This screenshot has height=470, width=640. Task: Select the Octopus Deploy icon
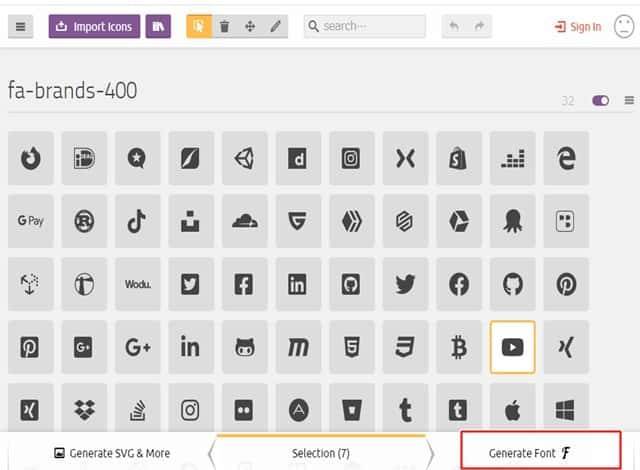pos(513,221)
